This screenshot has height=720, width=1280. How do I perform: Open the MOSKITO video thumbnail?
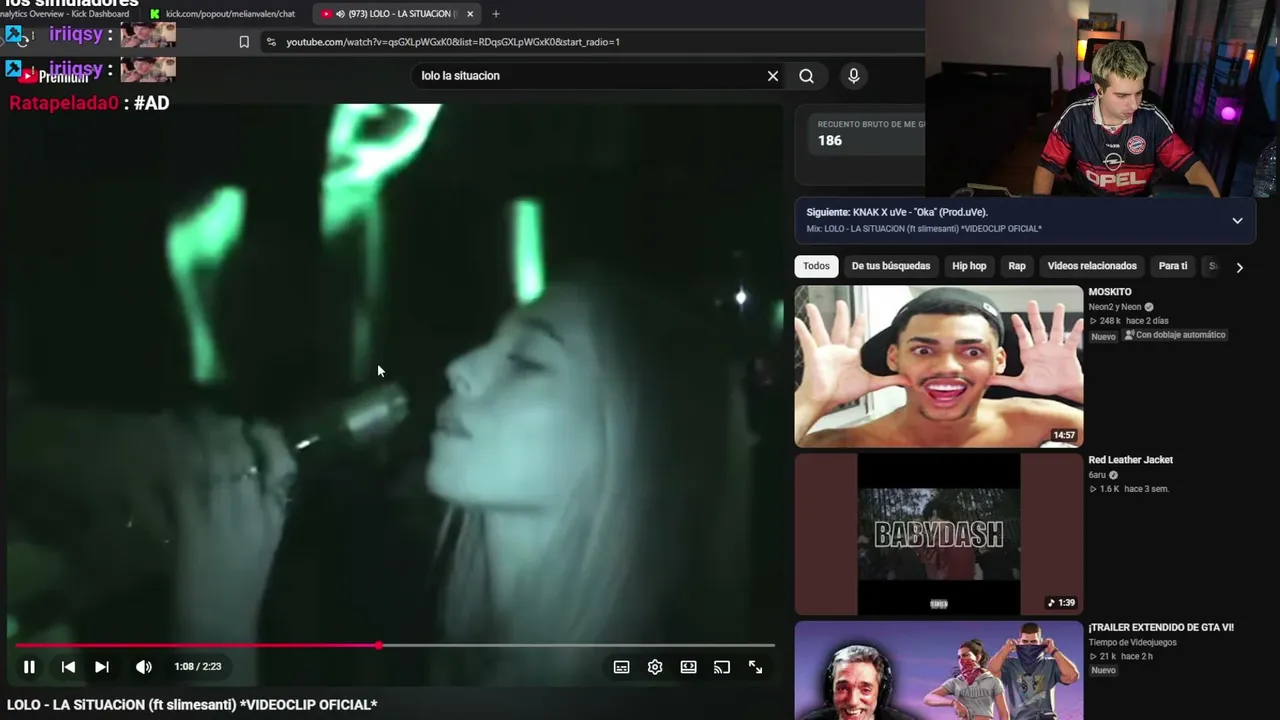pyautogui.click(x=939, y=366)
